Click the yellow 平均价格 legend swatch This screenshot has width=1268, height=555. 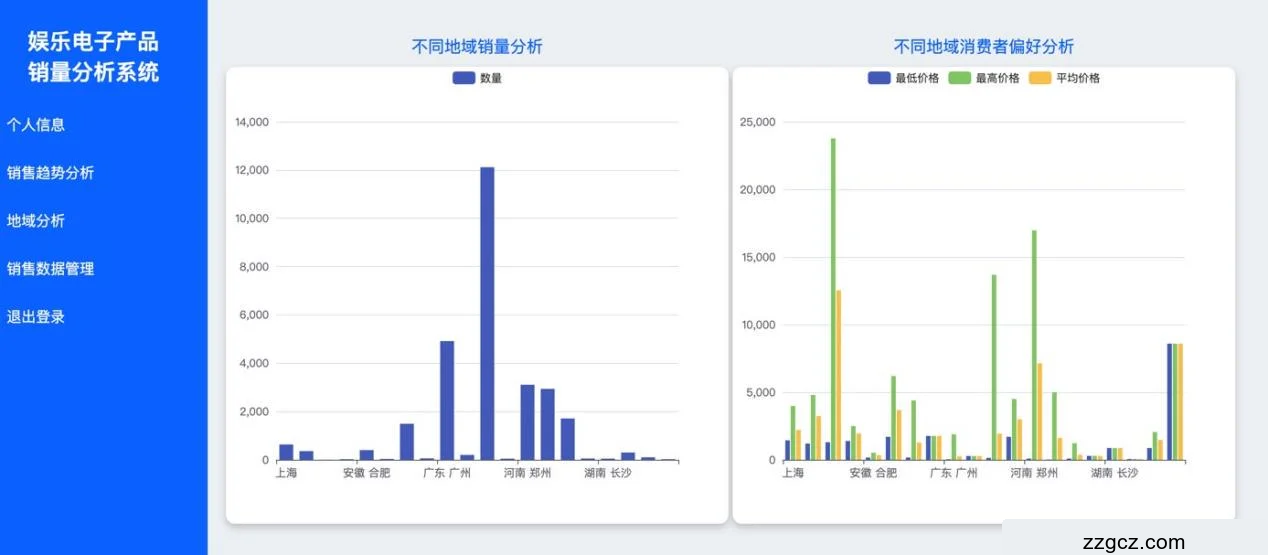pyautogui.click(x=1041, y=78)
